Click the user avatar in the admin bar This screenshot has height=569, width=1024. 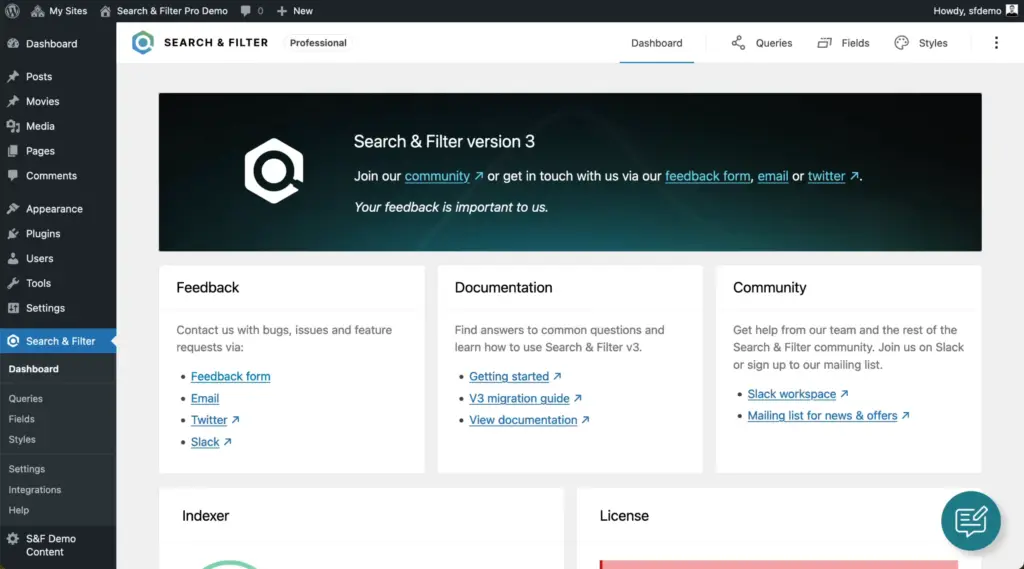point(1012,10)
